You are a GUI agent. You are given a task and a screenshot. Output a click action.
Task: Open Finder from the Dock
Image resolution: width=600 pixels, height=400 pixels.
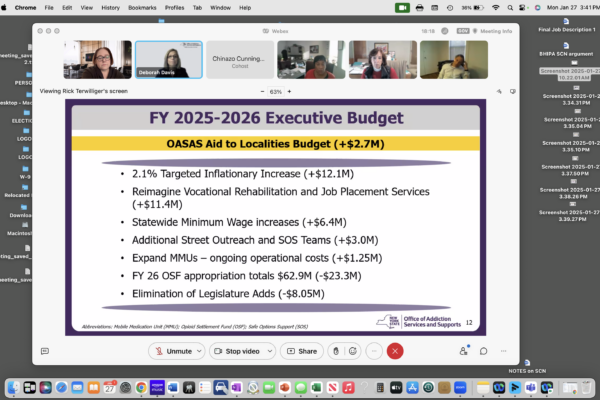[x=14, y=388]
